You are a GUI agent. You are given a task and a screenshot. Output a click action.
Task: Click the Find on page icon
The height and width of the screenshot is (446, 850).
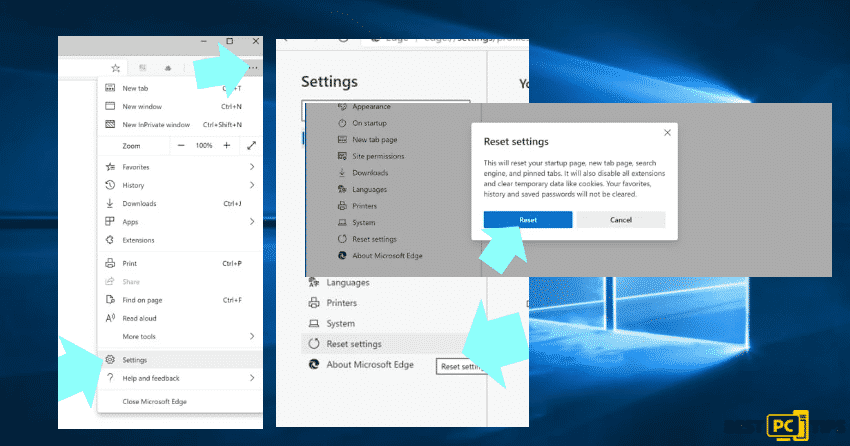(x=110, y=300)
